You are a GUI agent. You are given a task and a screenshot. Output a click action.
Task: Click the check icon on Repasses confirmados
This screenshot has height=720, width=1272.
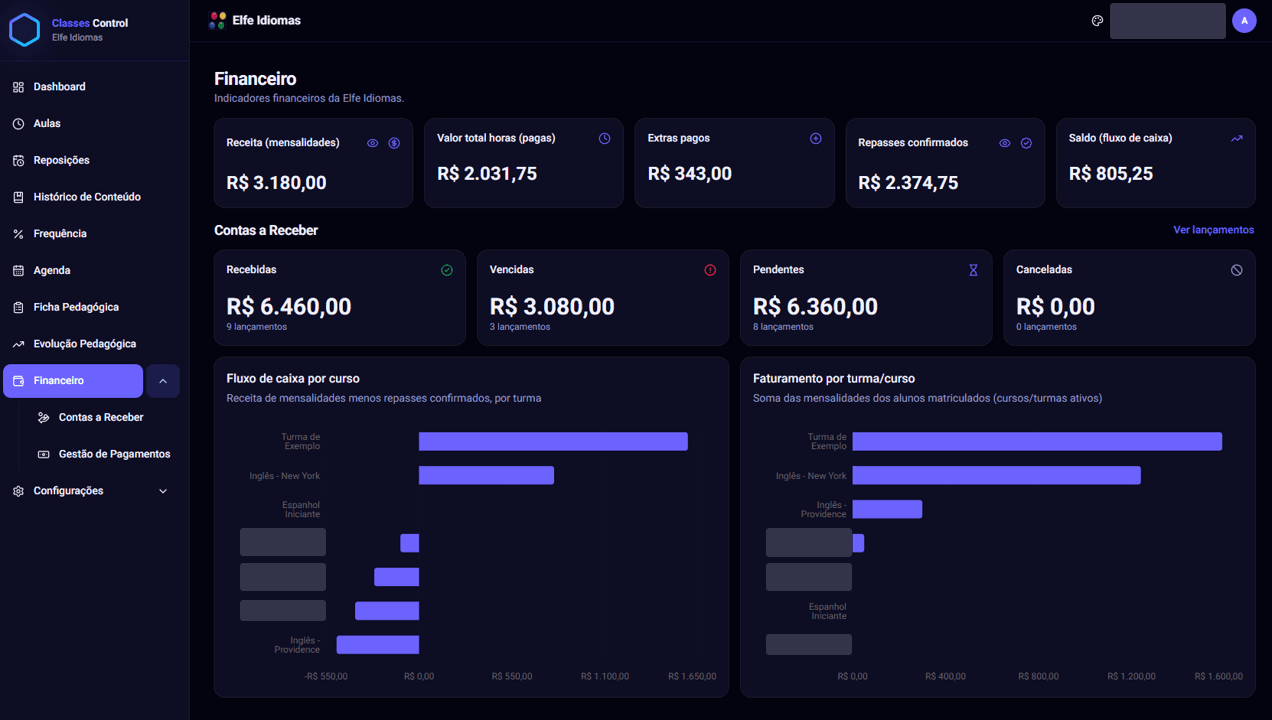(x=1026, y=143)
